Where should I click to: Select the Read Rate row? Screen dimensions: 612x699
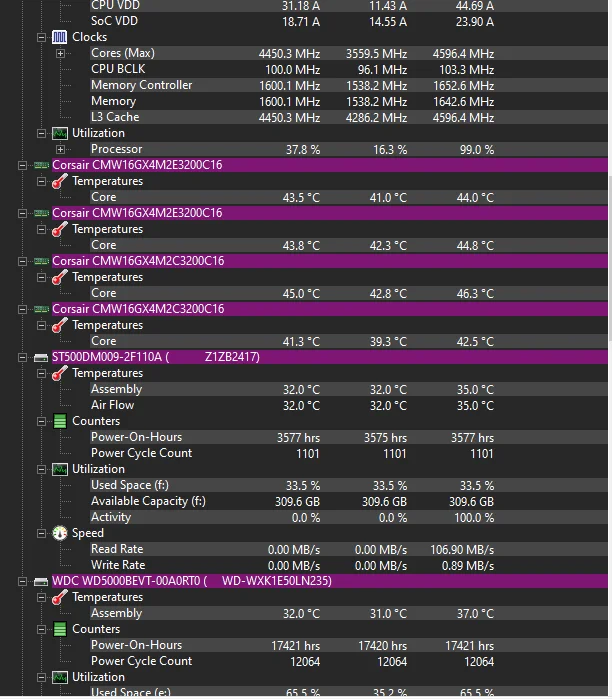[x=348, y=549]
